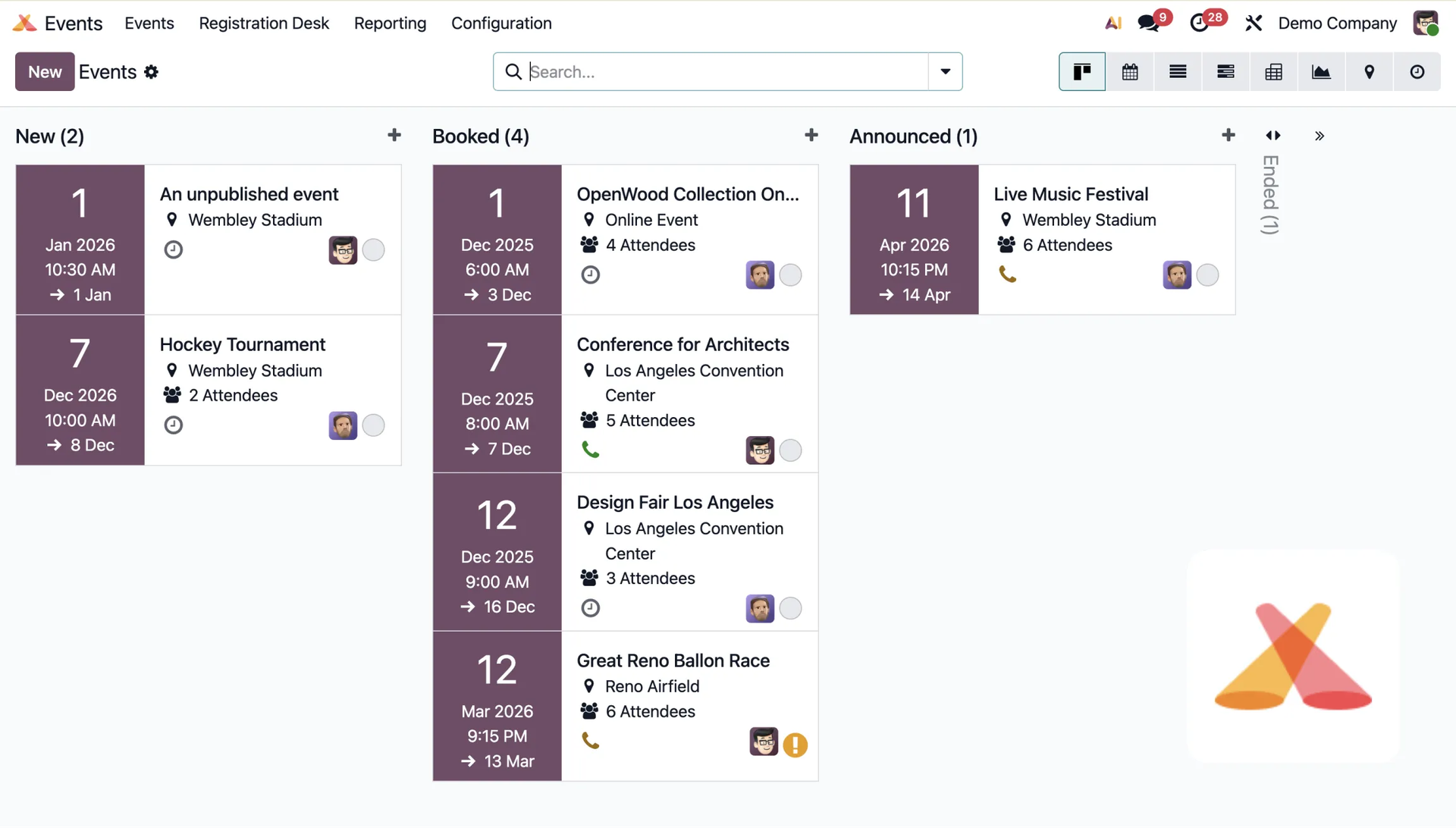Unfold the Ended column arrows
The image size is (1456, 828).
(x=1273, y=136)
